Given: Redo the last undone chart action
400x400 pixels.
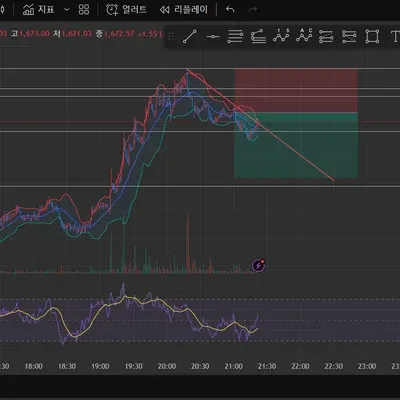Looking at the screenshot, I should [253, 10].
